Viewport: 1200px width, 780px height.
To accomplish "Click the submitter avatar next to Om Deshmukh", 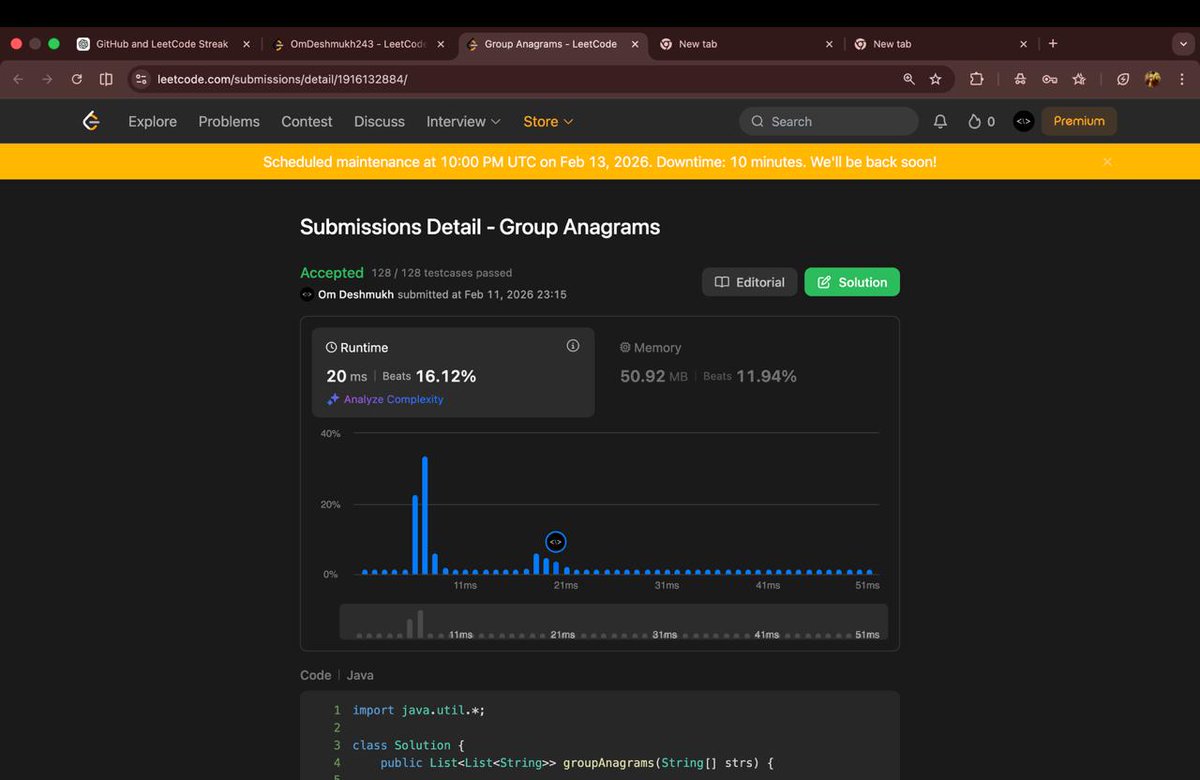I will pos(307,294).
